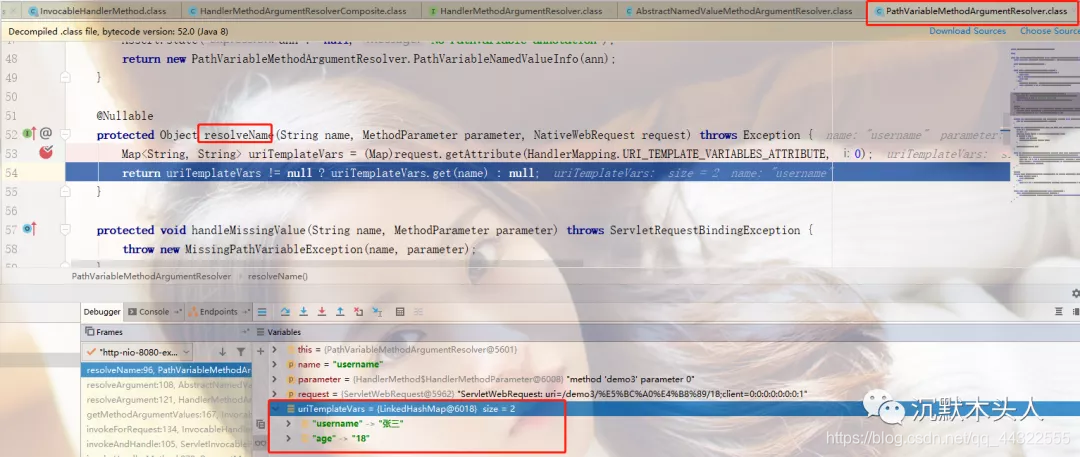Fold the handleMissingValue method at line 57
Image resolution: width=1080 pixels, height=457 pixels.
65,230
